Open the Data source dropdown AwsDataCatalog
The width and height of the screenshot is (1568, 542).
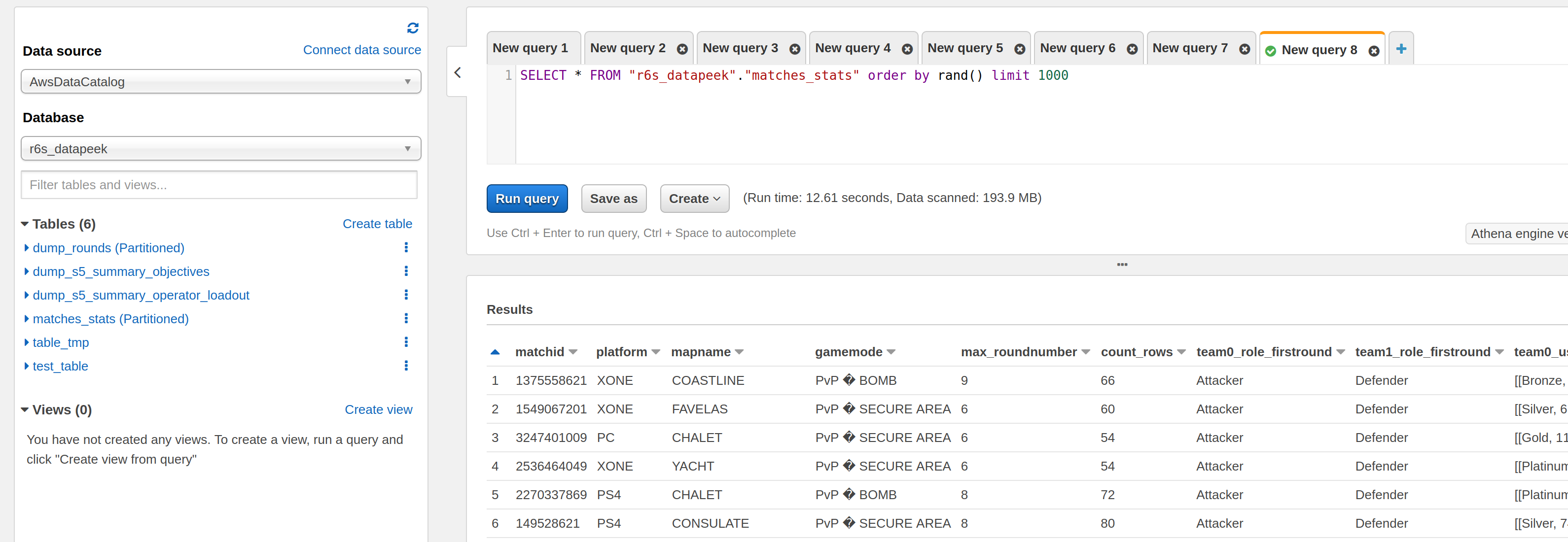pyautogui.click(x=220, y=81)
